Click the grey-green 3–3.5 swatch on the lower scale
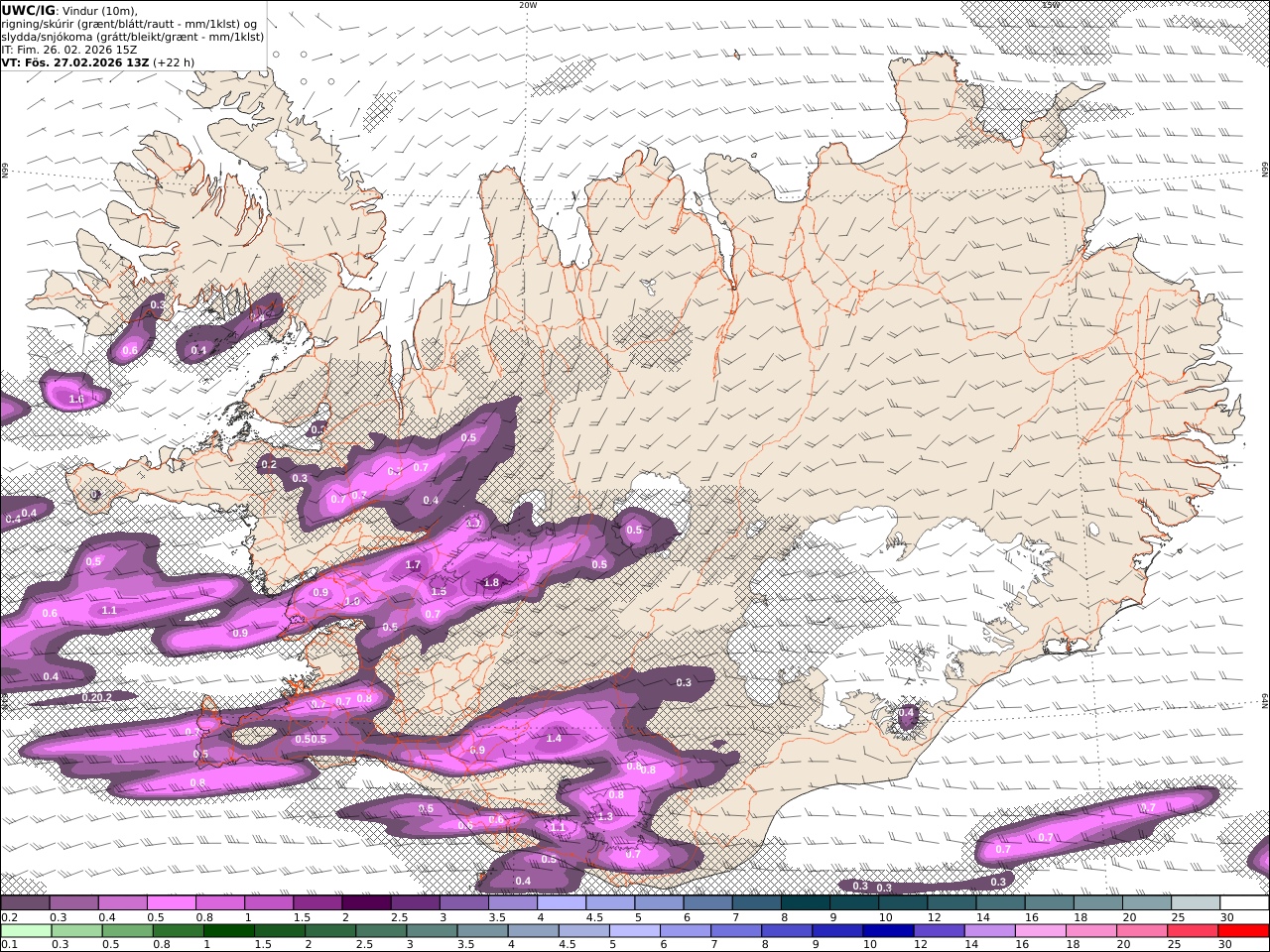The height and width of the screenshot is (952, 1270). [432, 931]
